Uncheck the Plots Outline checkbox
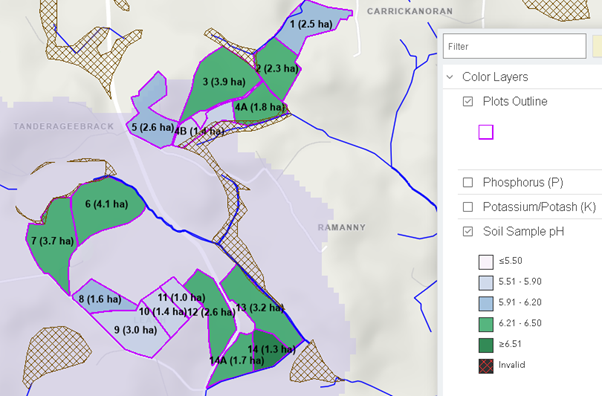The width and height of the screenshot is (602, 396). click(x=468, y=101)
